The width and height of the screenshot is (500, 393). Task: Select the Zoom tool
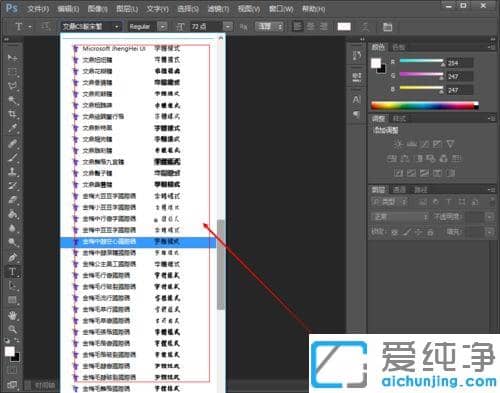13,329
